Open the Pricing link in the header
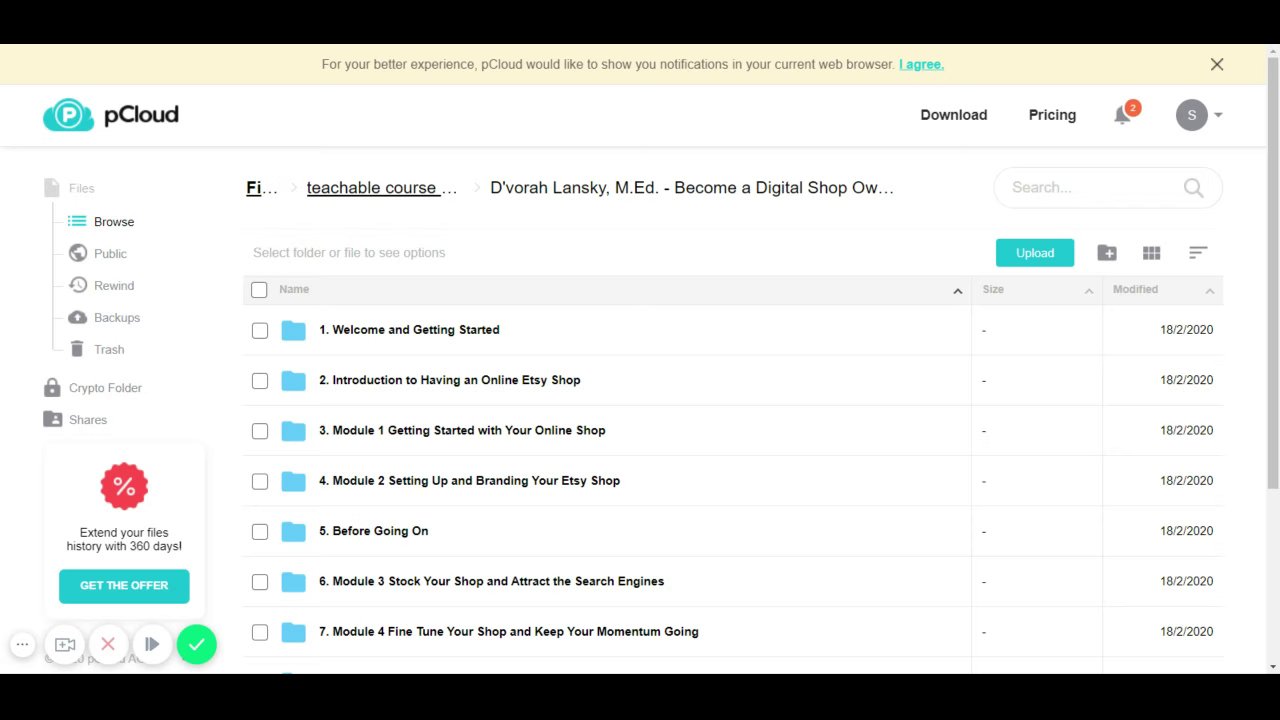 [1052, 115]
